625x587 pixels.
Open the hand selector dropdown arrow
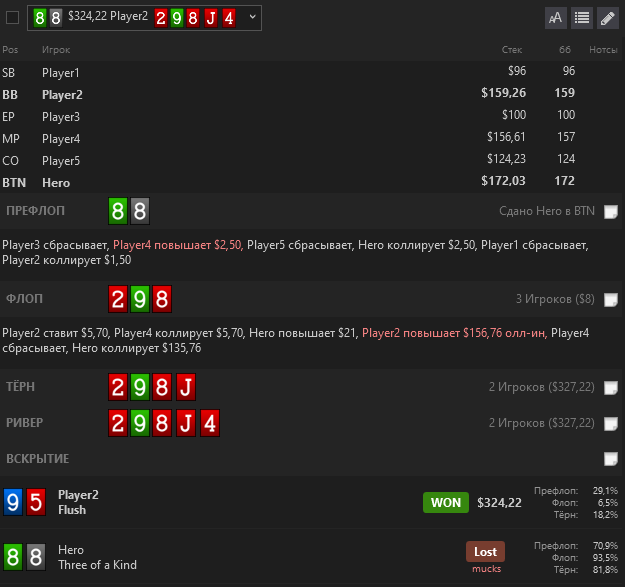(252, 17)
